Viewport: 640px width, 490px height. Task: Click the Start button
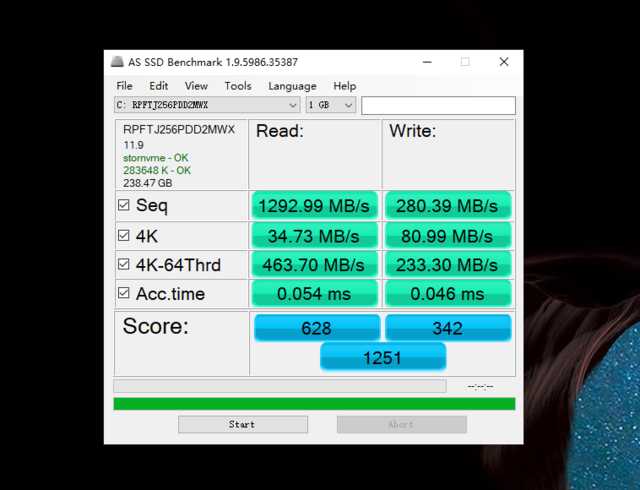click(x=243, y=424)
